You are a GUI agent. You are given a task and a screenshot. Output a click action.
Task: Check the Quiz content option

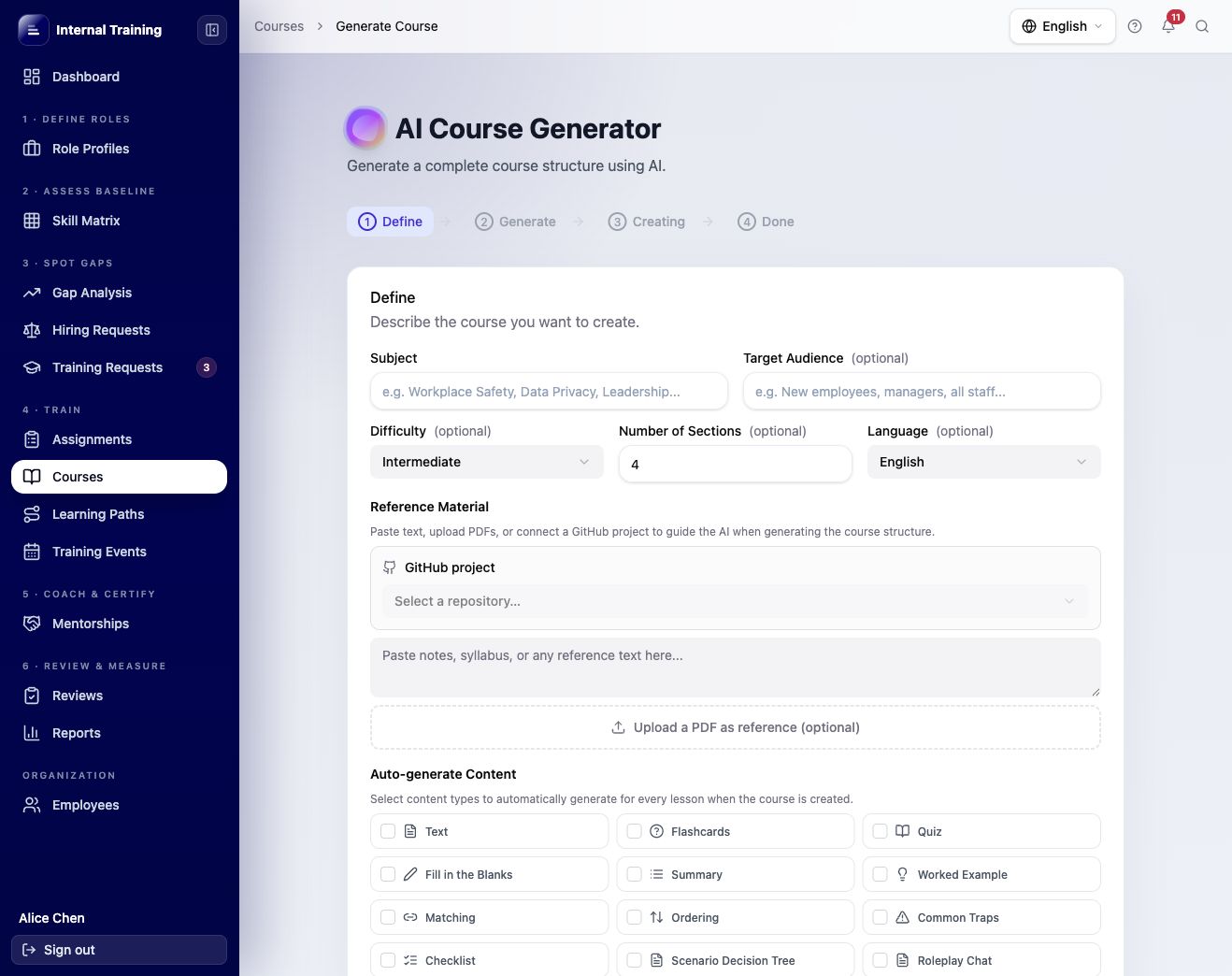point(880,831)
